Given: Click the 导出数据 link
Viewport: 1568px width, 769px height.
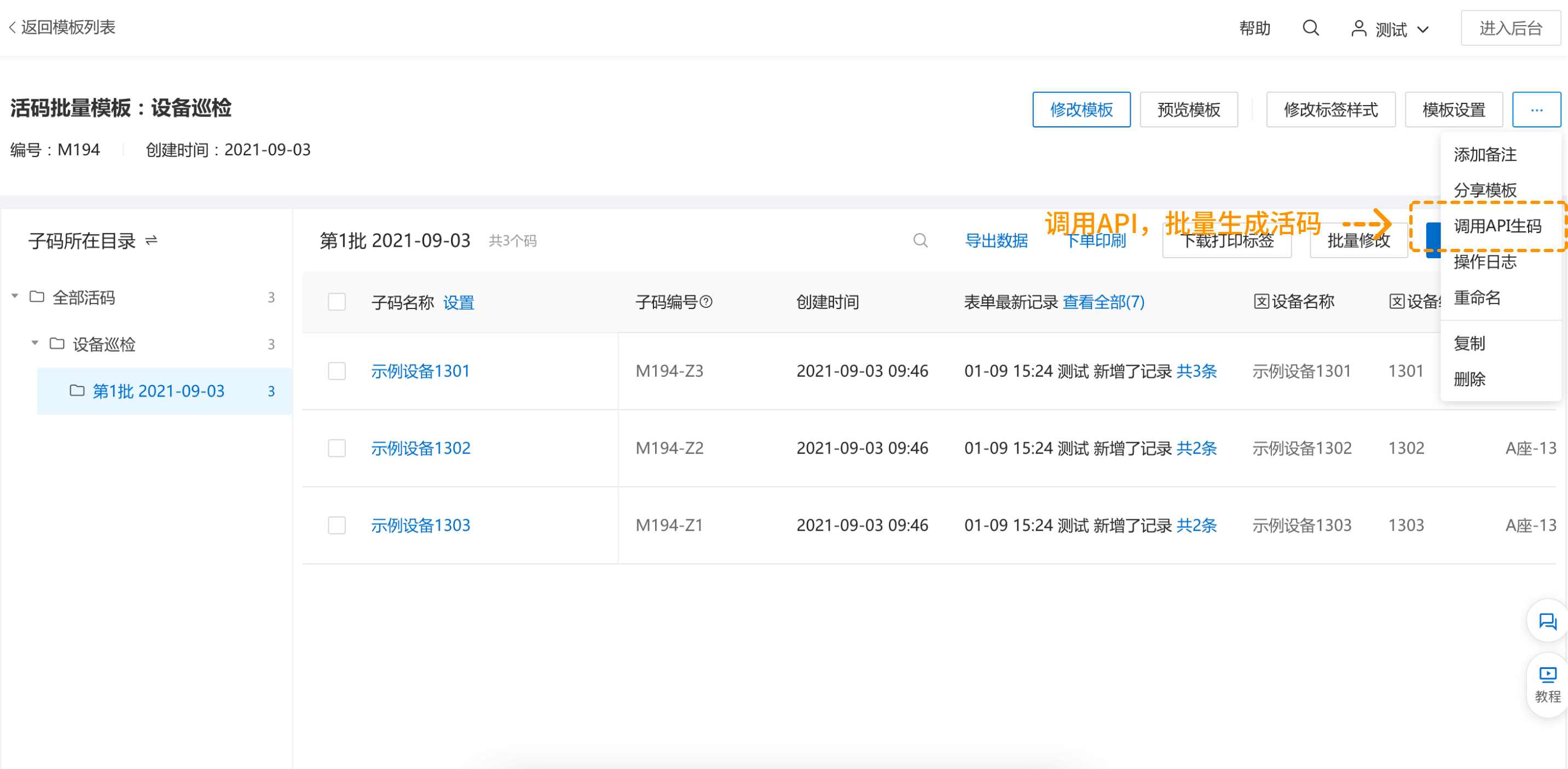Looking at the screenshot, I should [997, 241].
